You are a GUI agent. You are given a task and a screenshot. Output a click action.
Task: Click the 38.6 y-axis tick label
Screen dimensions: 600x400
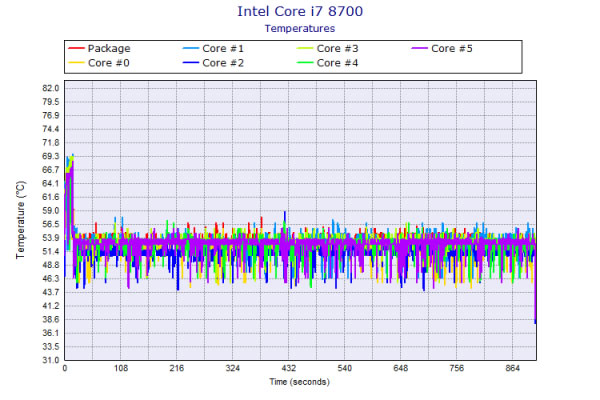click(x=51, y=320)
